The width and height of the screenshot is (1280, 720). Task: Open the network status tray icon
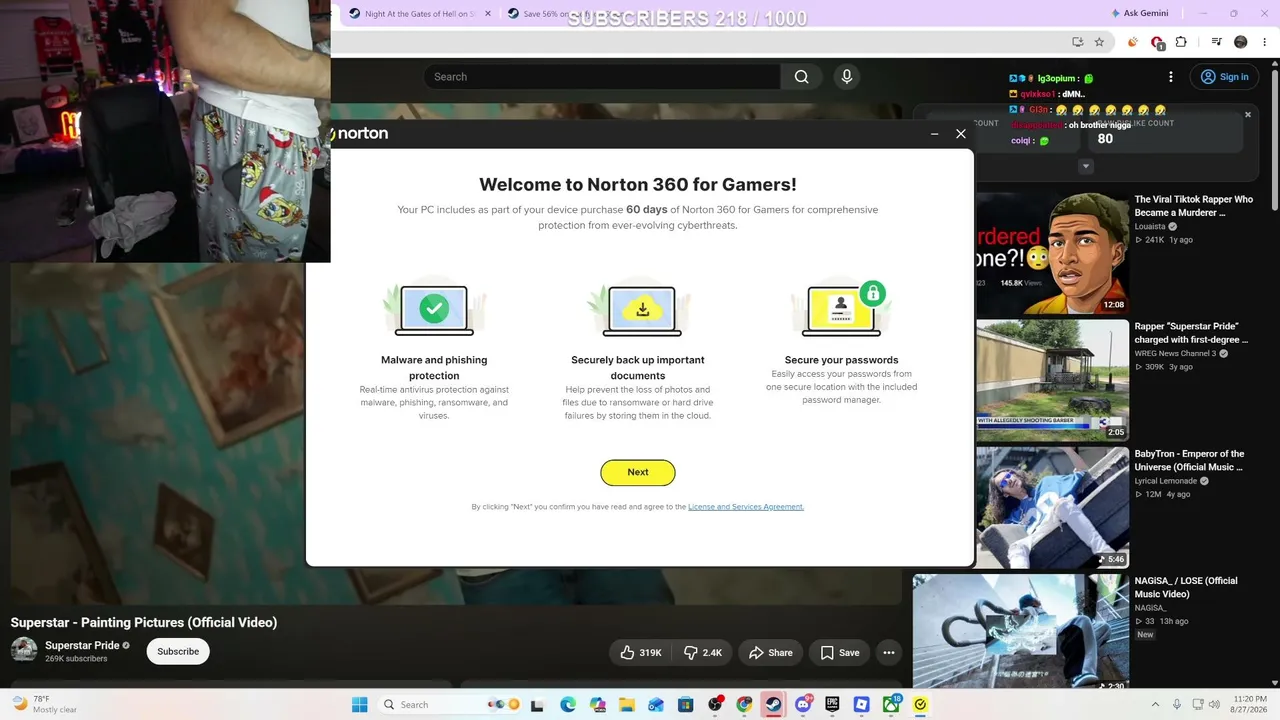(x=1198, y=705)
